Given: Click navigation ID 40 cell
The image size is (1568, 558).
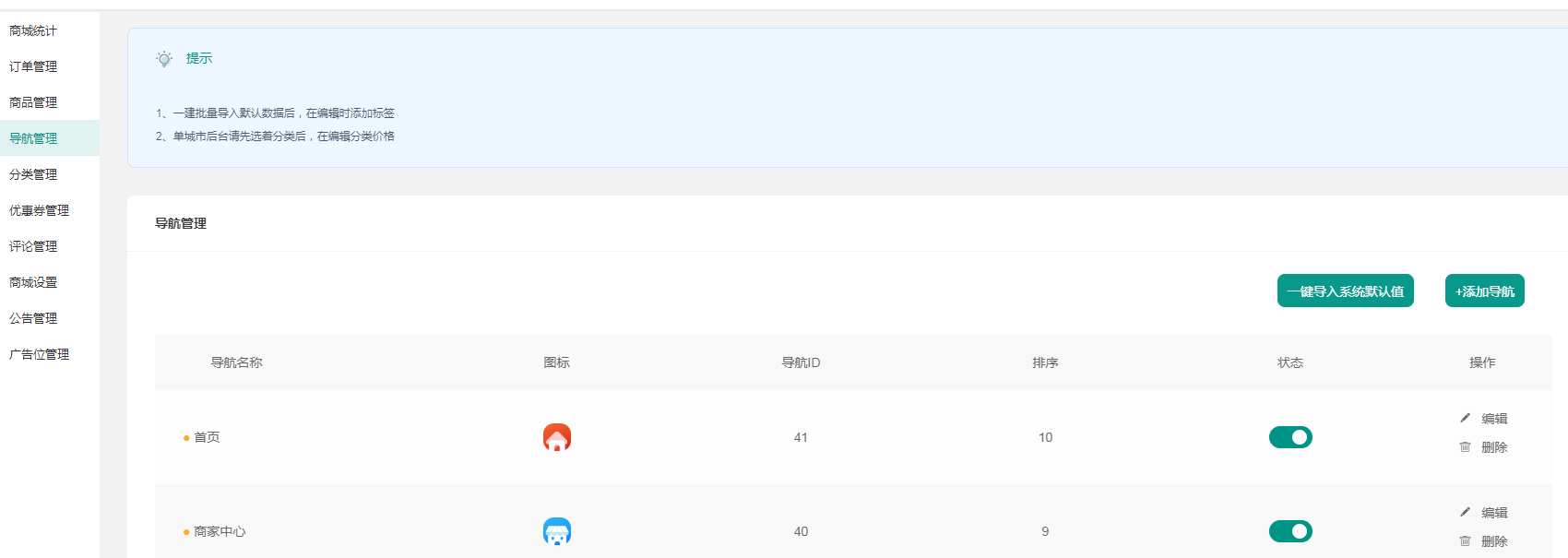Looking at the screenshot, I should click(801, 531).
